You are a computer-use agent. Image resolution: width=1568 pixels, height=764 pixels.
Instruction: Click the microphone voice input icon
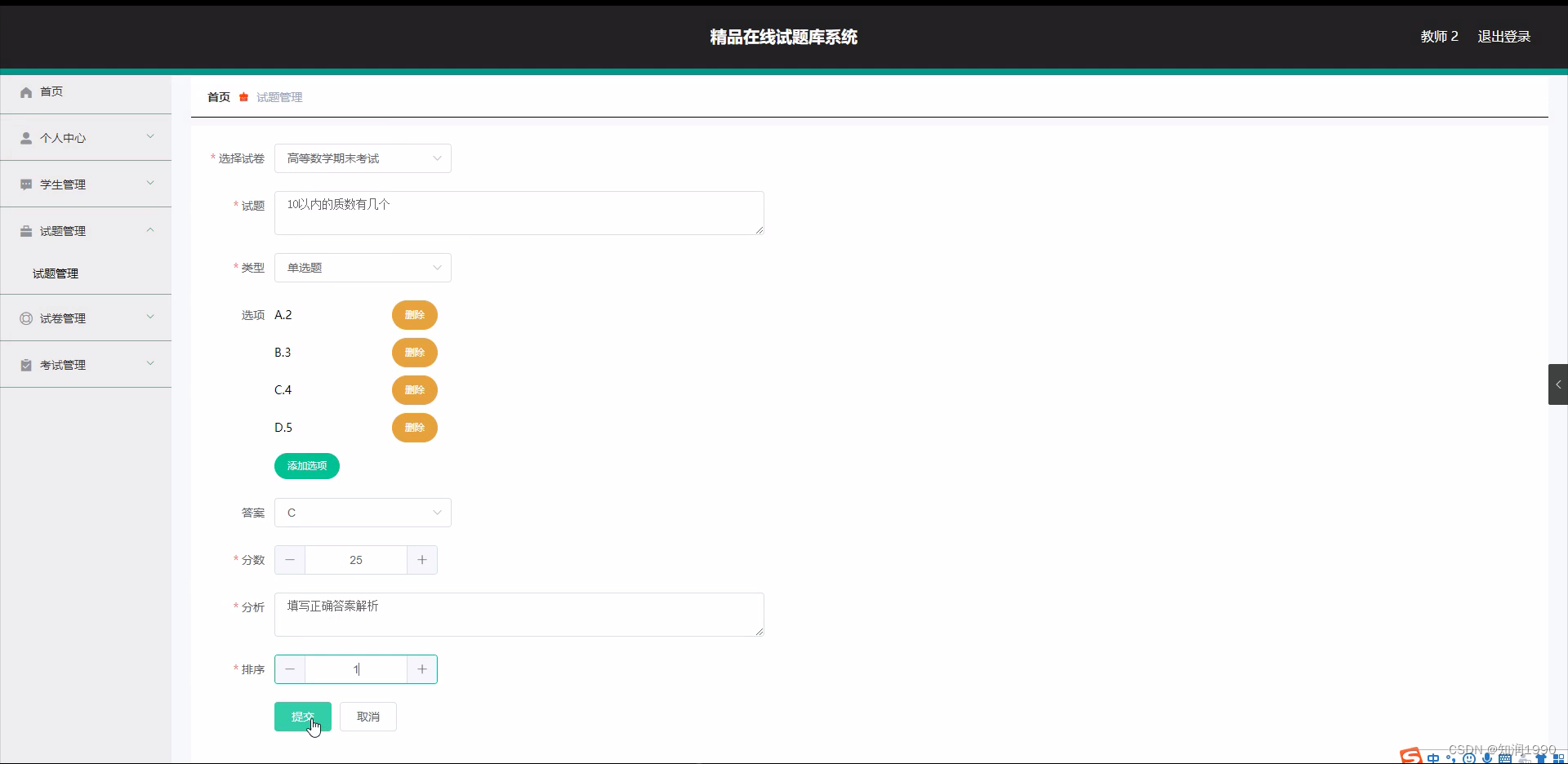pos(1488,757)
